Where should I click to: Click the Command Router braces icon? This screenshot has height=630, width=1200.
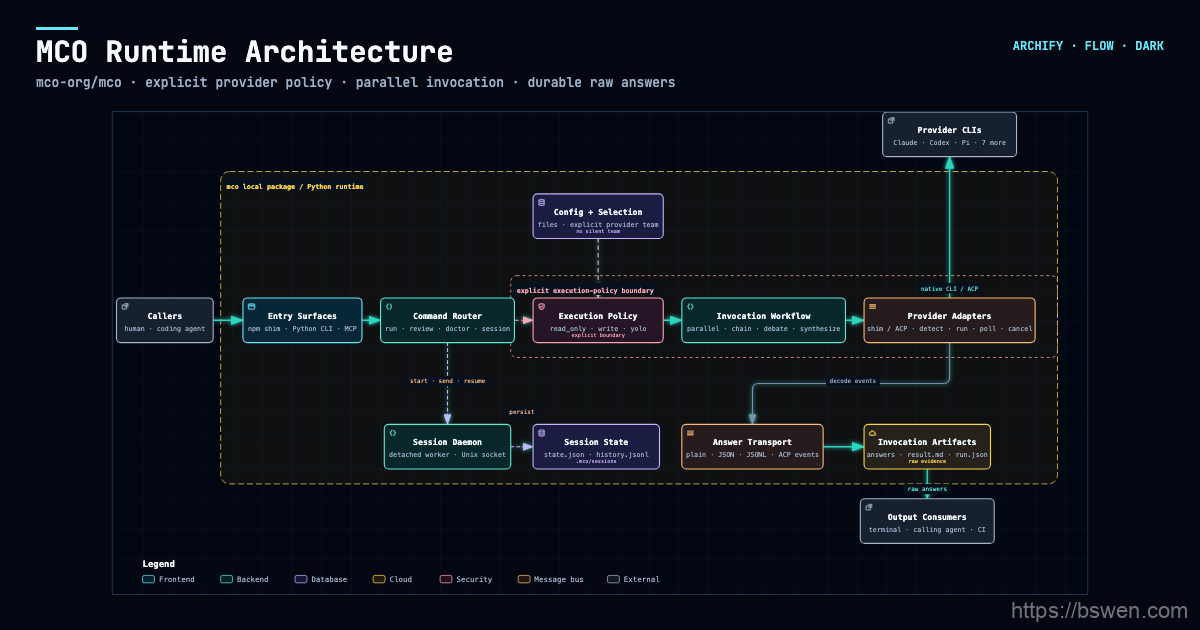389,306
